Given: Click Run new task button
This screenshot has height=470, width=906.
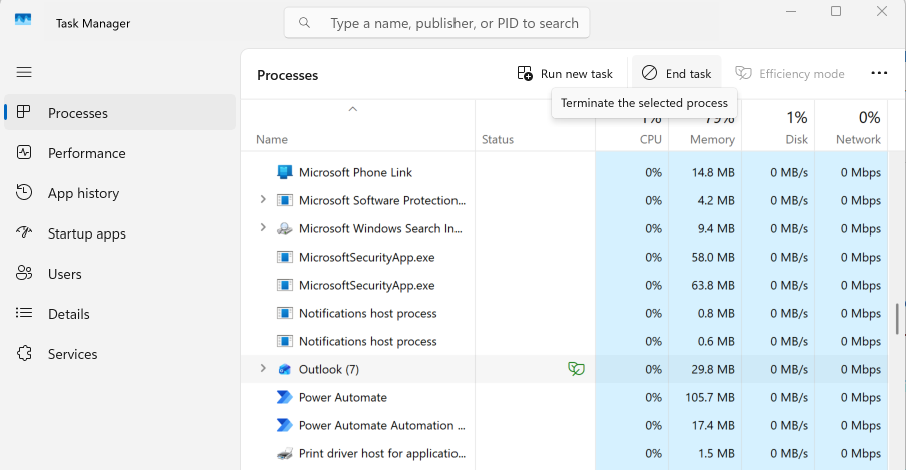Looking at the screenshot, I should tap(565, 73).
